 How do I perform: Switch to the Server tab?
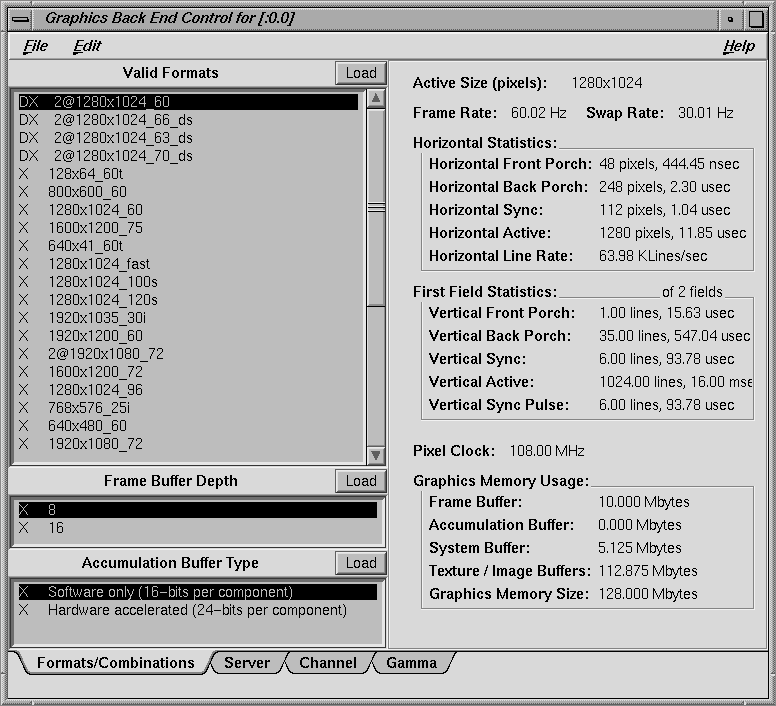pyautogui.click(x=246, y=663)
